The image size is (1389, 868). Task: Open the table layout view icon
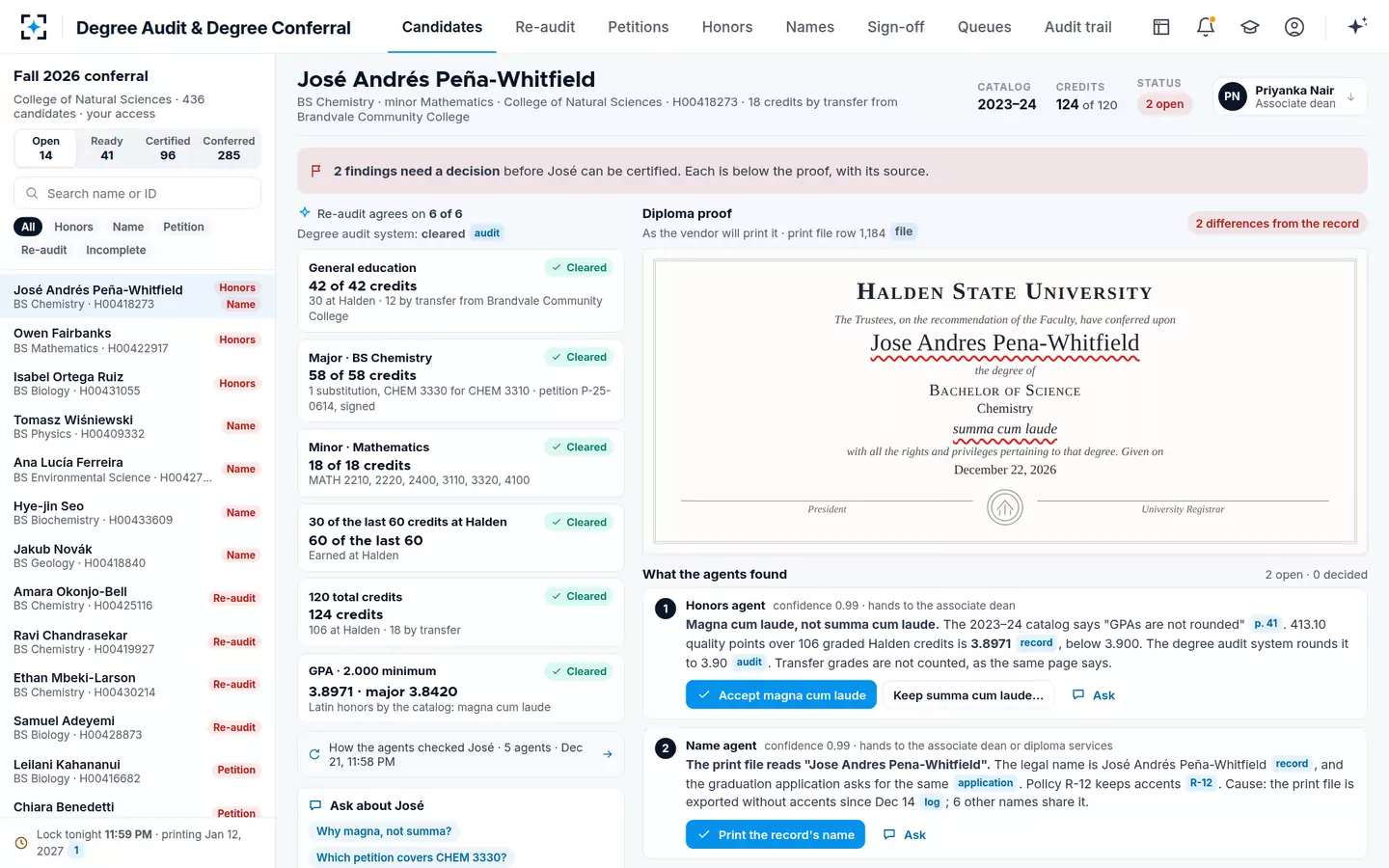point(1161,27)
